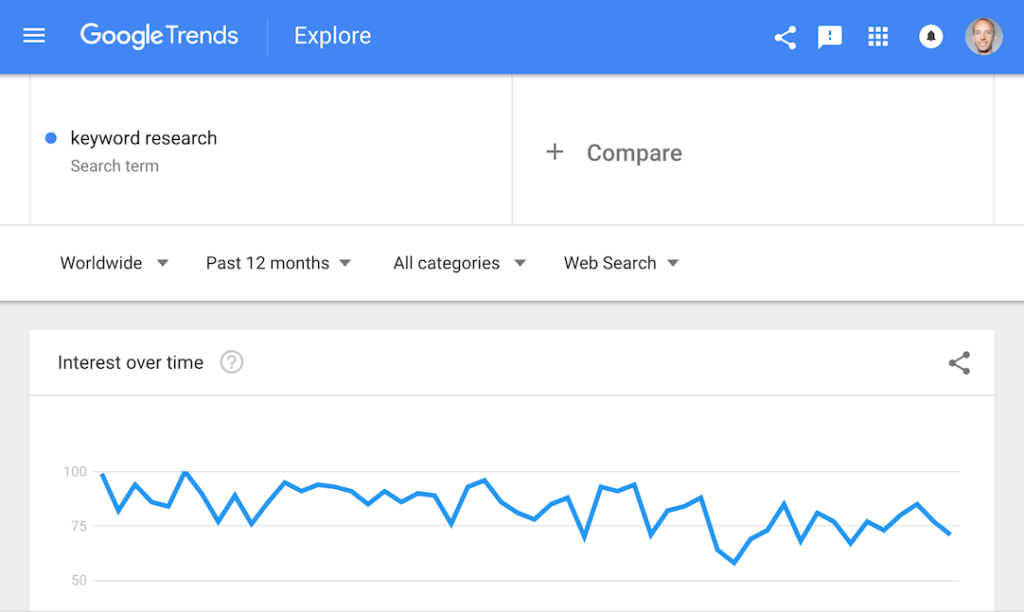Go to Google Trends home logo
The width and height of the screenshot is (1024, 612).
click(x=159, y=36)
